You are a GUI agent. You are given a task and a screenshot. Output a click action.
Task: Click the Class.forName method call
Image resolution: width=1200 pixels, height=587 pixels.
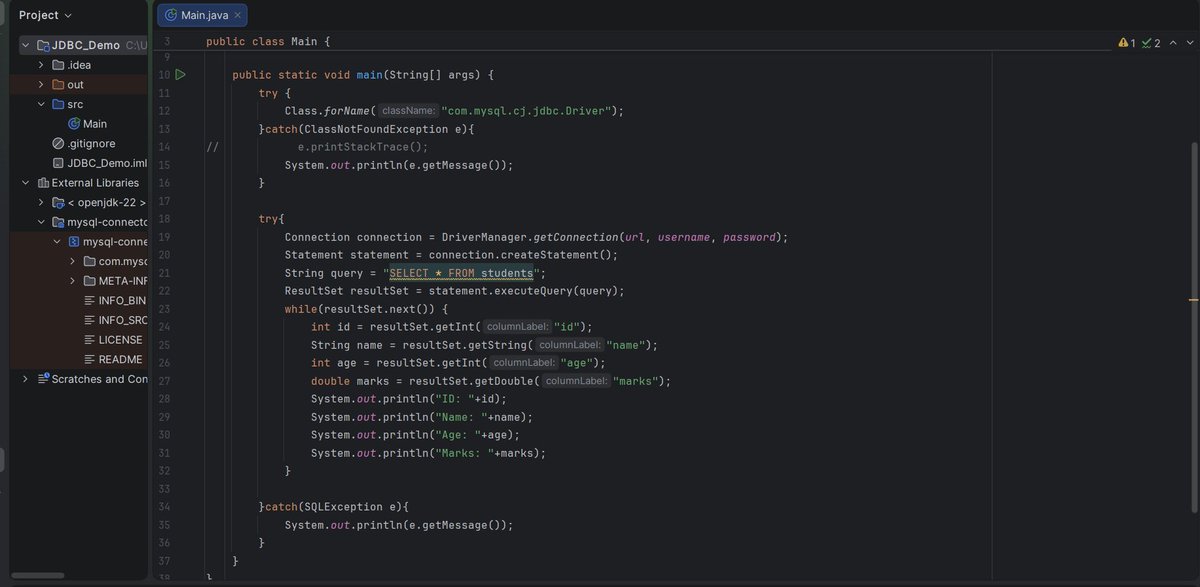[330, 111]
